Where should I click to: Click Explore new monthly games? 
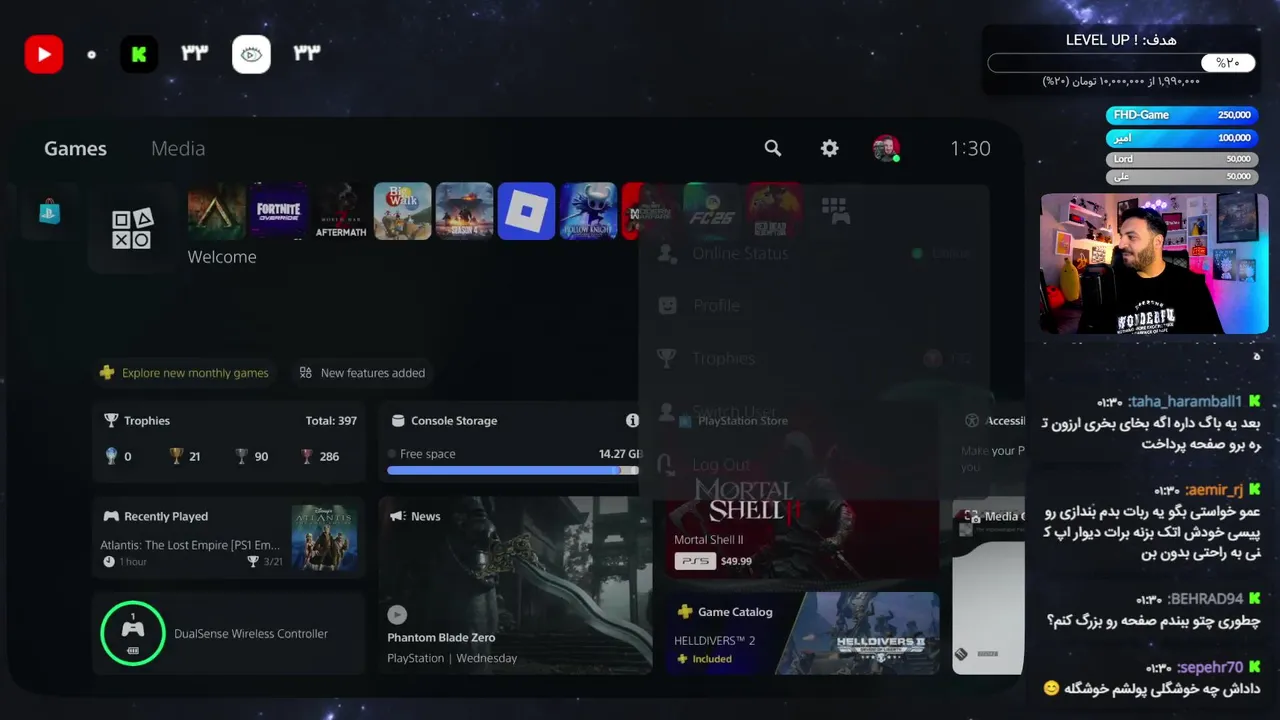[x=185, y=373]
